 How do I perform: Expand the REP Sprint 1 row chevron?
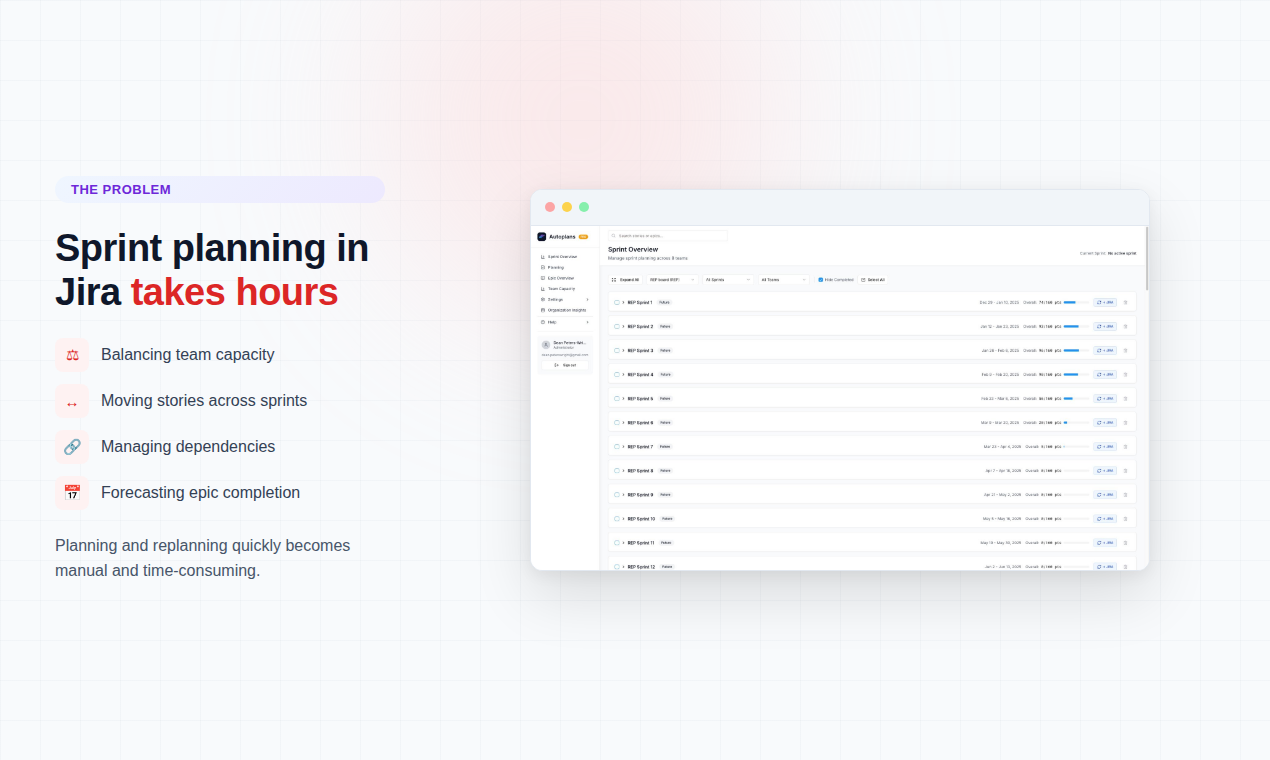click(x=623, y=302)
